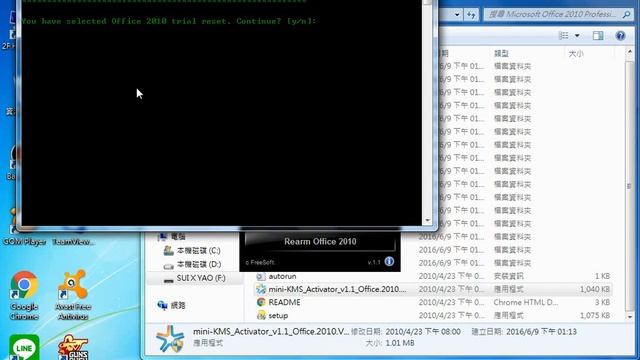Screen dimensions: 640x360
Task: Click the Rearm Office 2010 button
Action: [x=320, y=242]
